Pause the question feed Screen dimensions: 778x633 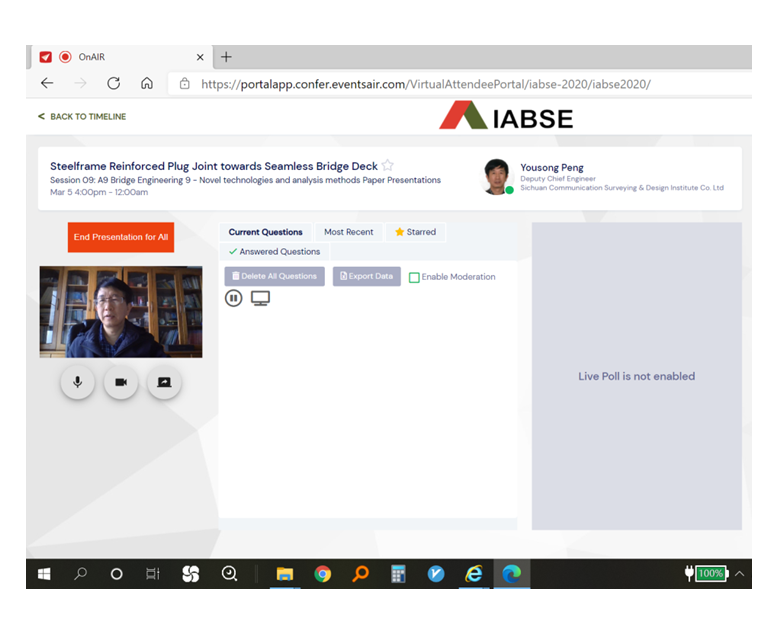pos(234,298)
